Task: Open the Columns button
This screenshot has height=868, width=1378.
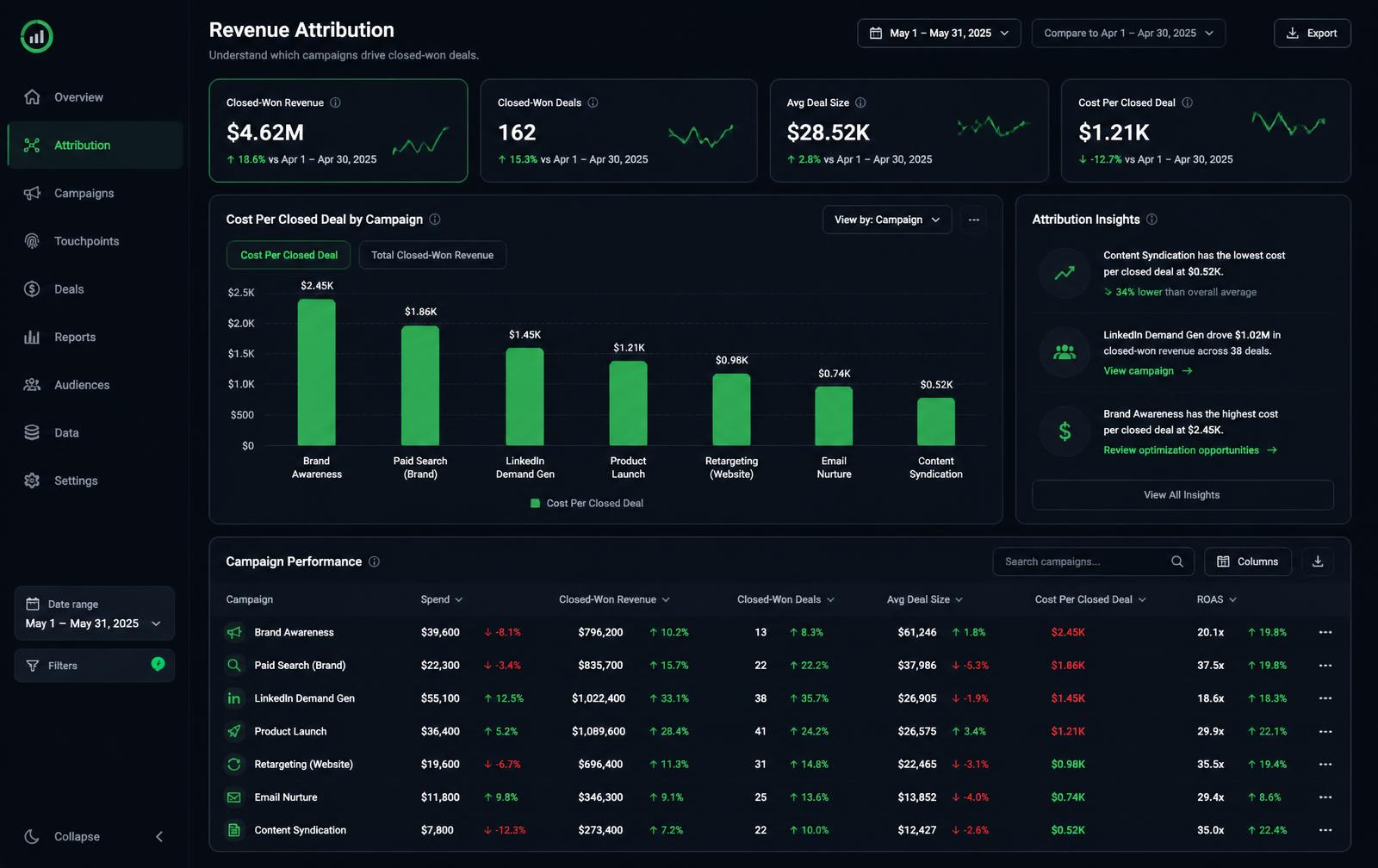Action: 1247,561
